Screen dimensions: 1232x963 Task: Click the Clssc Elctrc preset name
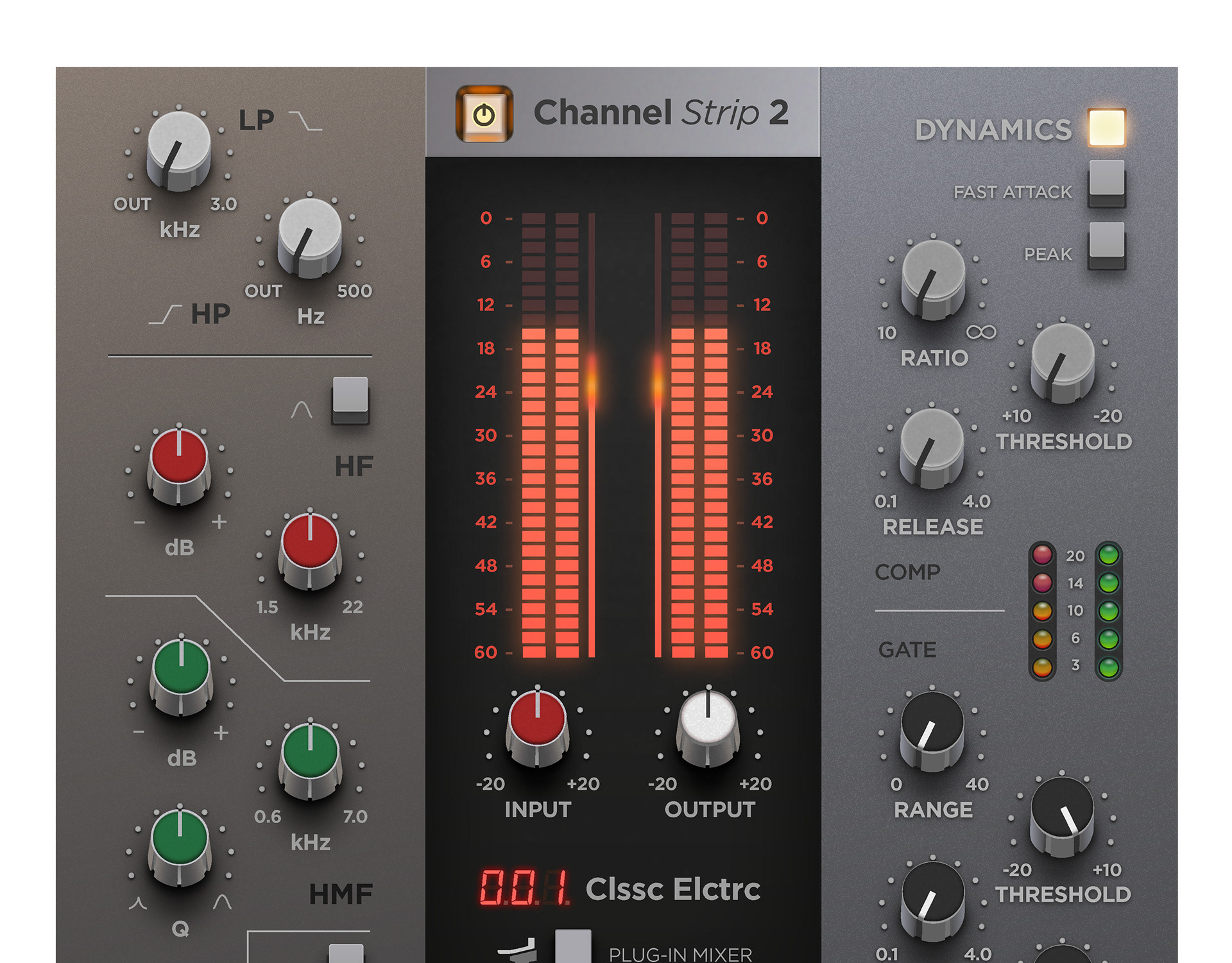(x=673, y=889)
